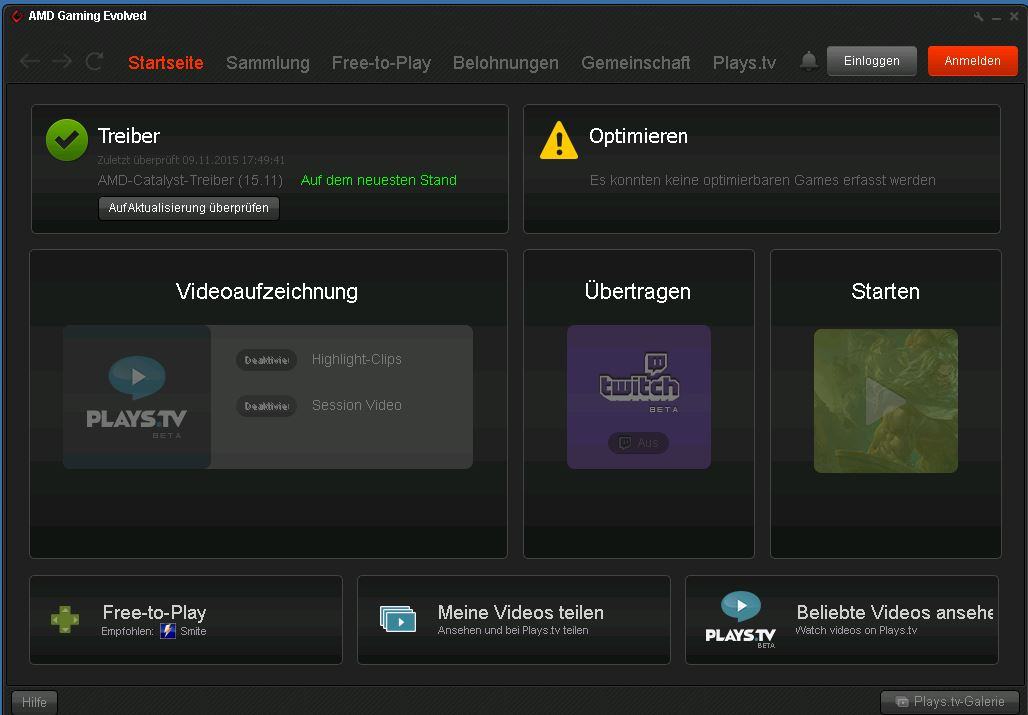Screen dimensions: 1028x715
Task: Click the Auf dem neuesten Stand status text
Action: click(x=378, y=180)
